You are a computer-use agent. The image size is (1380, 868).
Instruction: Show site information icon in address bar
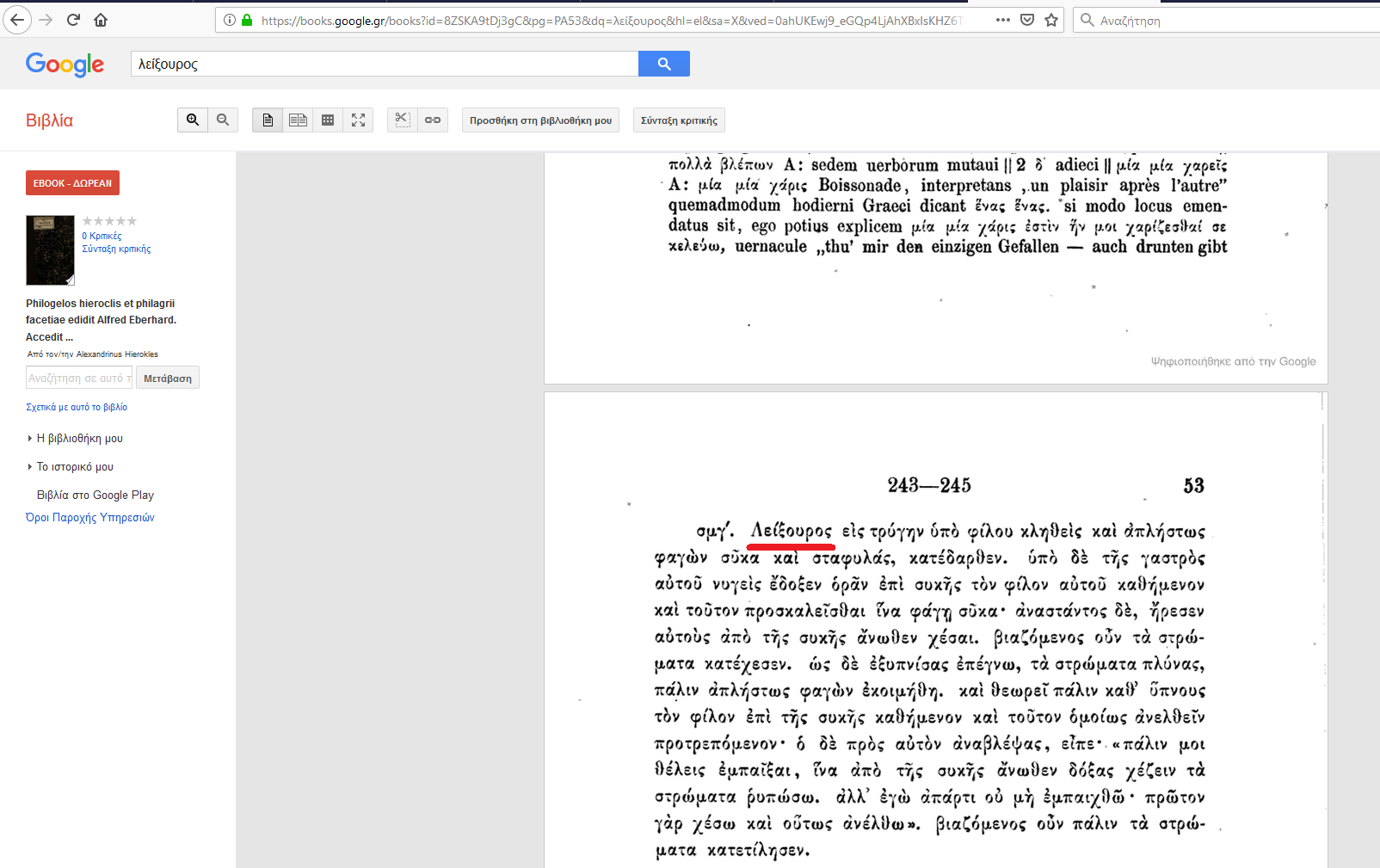230,20
